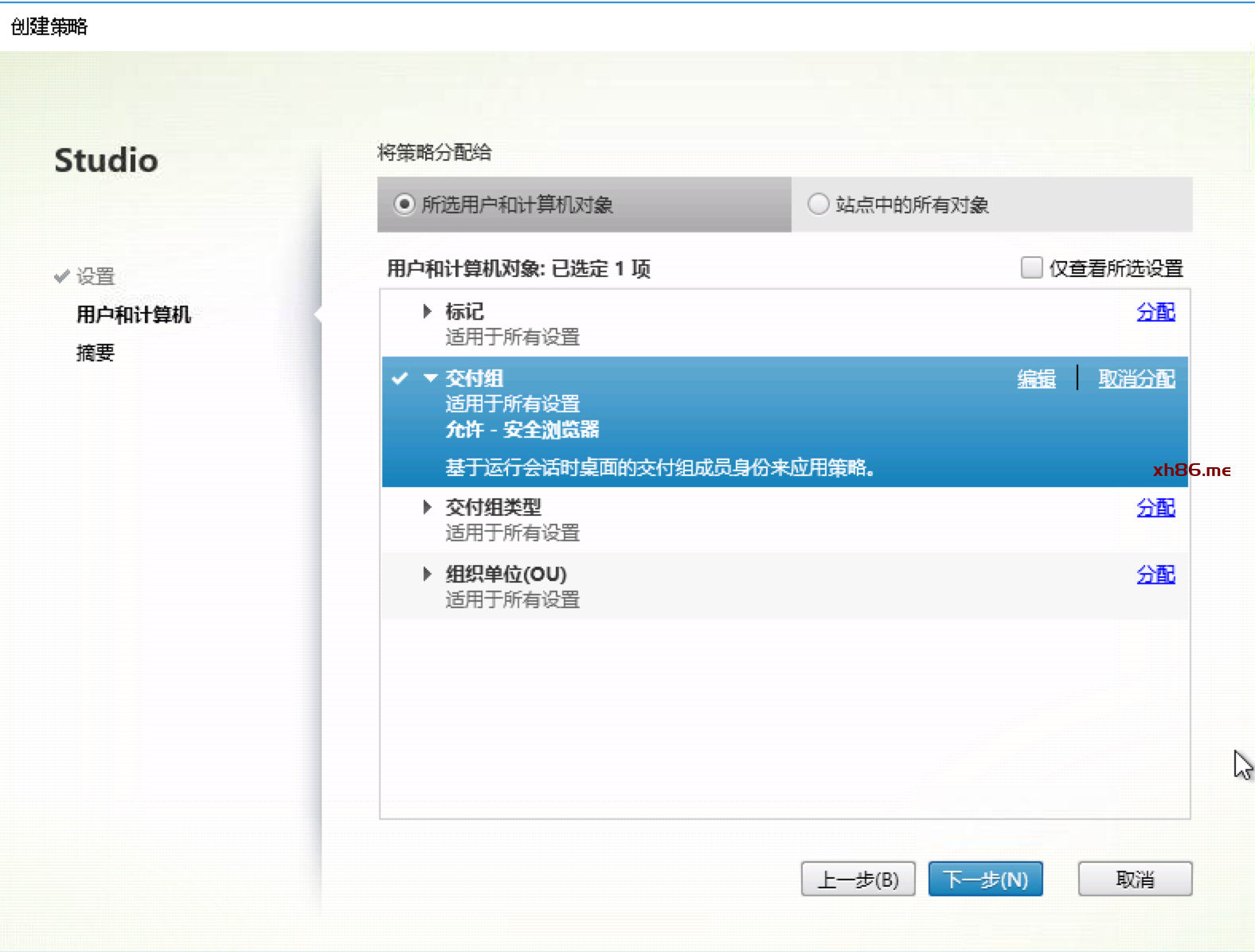Proceed with the 下一步(N) button

(x=985, y=880)
